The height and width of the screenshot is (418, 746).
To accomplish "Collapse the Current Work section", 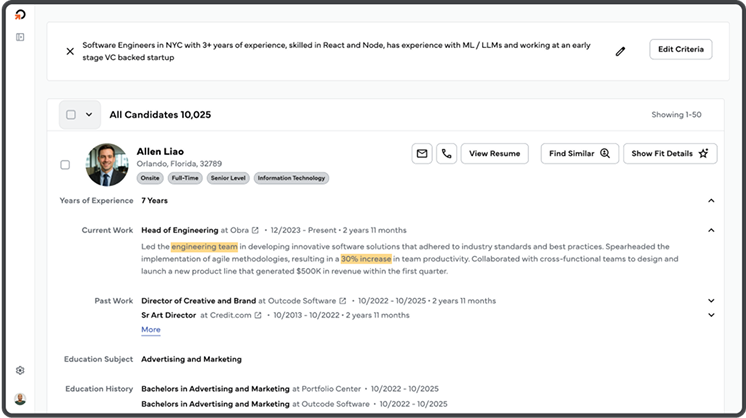I will point(711,230).
